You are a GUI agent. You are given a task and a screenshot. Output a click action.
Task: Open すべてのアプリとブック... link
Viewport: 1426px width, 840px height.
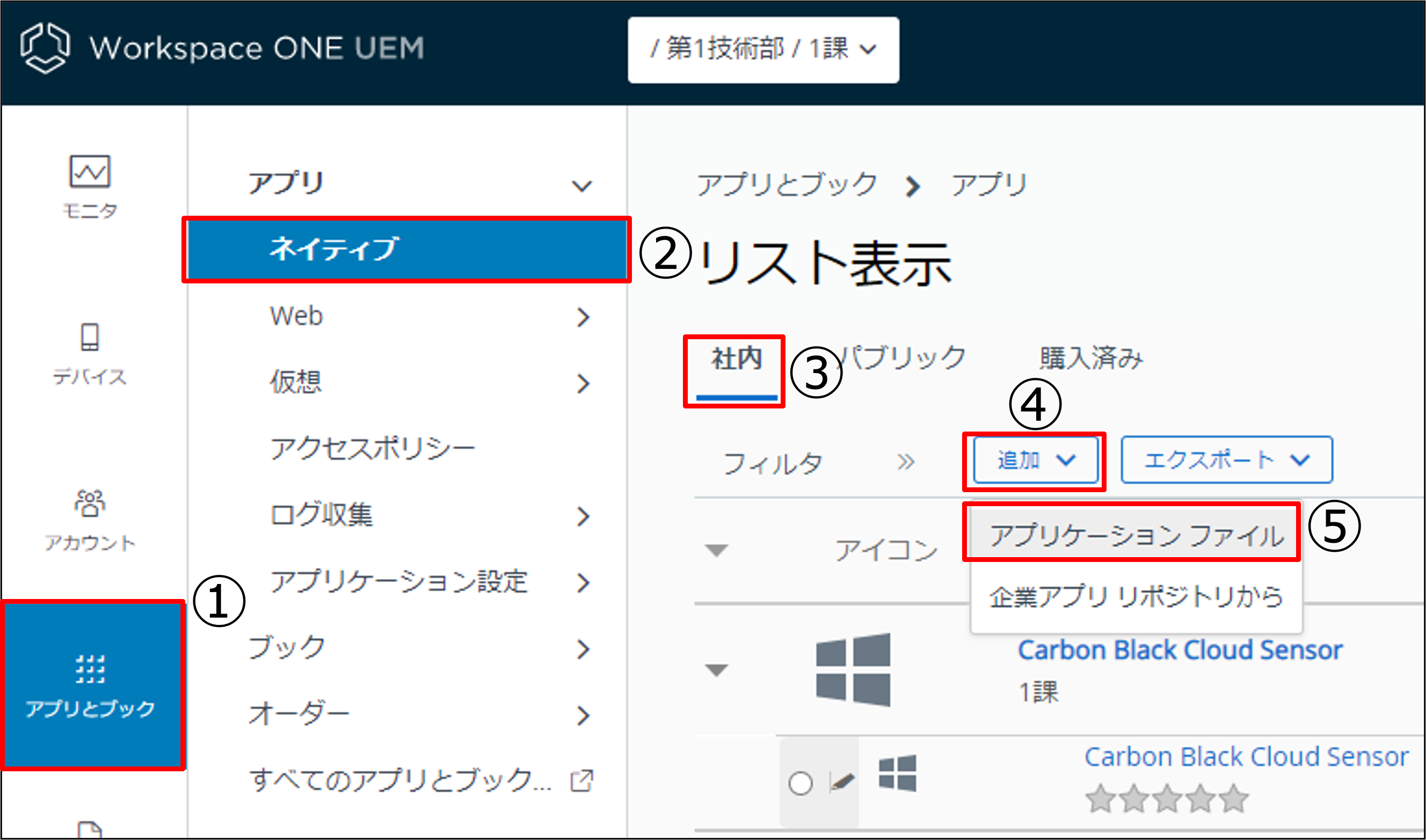pos(400,780)
